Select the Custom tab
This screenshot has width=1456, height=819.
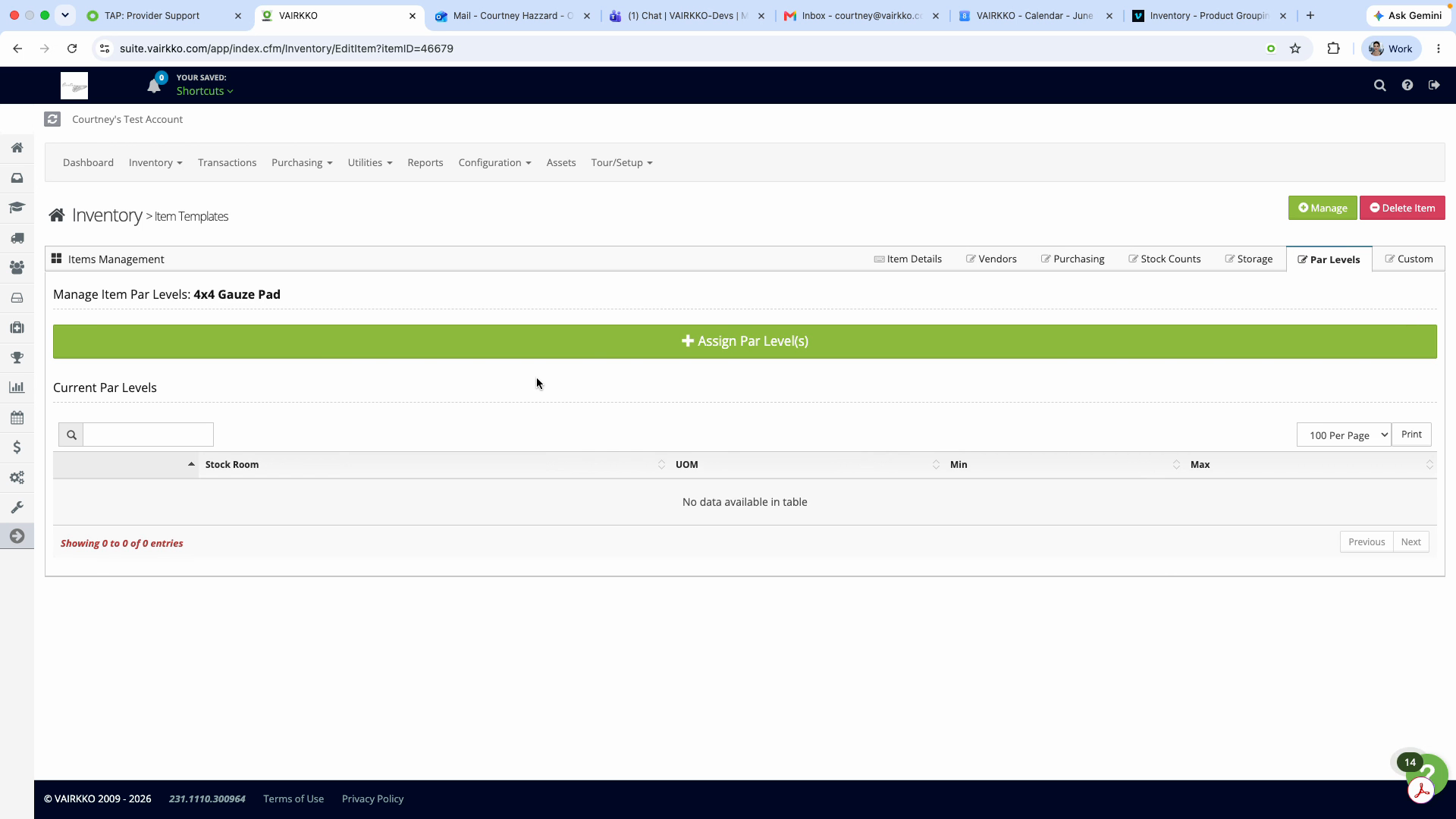pyautogui.click(x=1409, y=259)
